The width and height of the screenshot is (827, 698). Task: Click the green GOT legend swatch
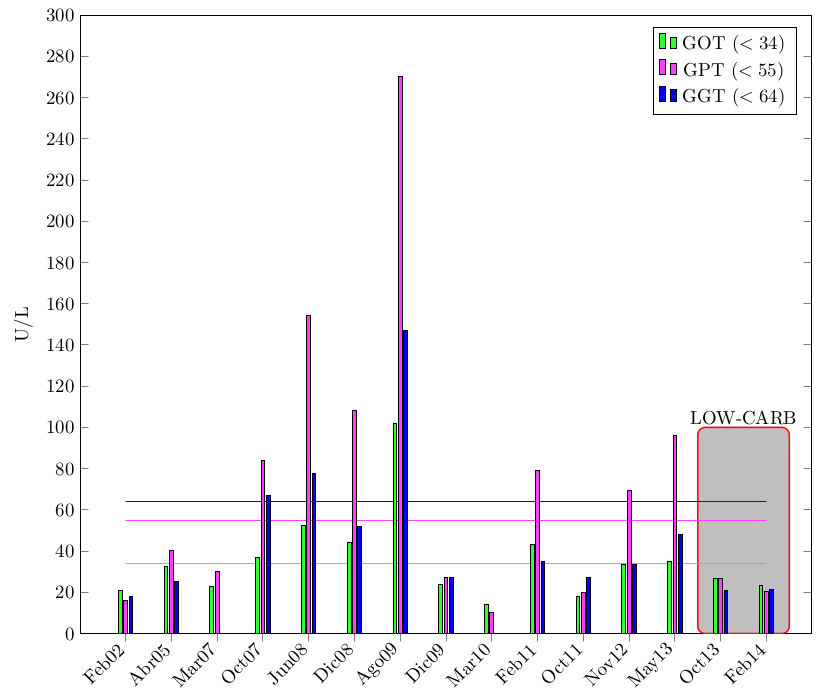click(667, 42)
